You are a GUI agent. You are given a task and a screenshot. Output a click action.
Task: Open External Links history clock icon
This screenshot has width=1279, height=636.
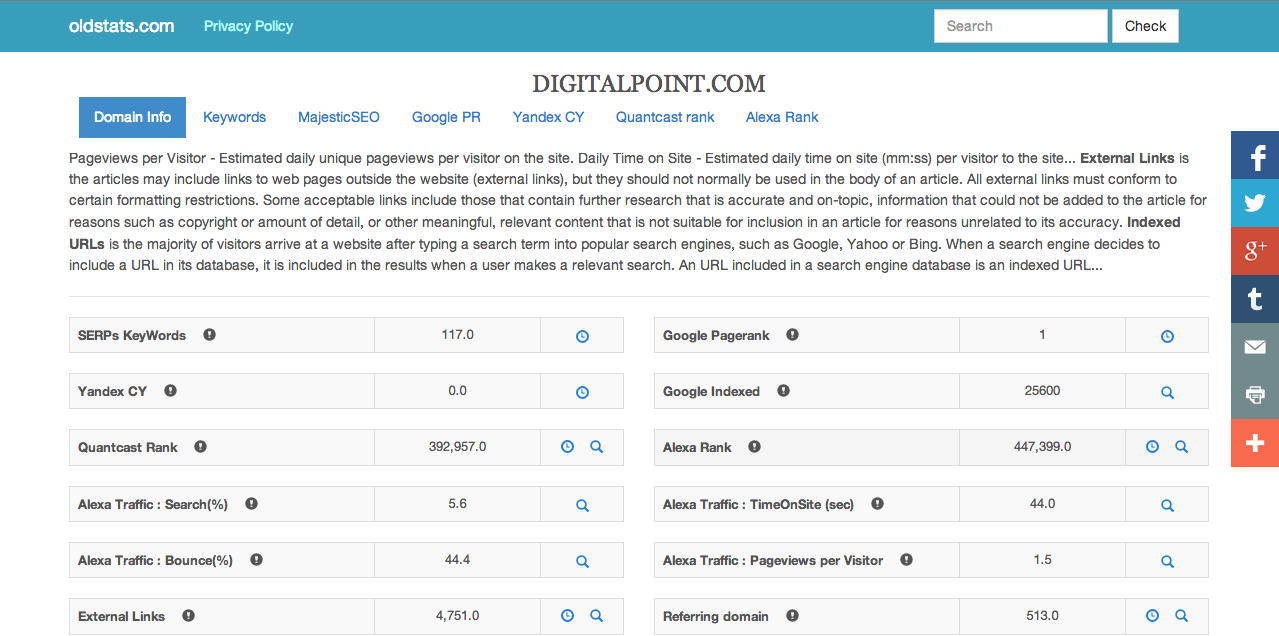coord(567,616)
